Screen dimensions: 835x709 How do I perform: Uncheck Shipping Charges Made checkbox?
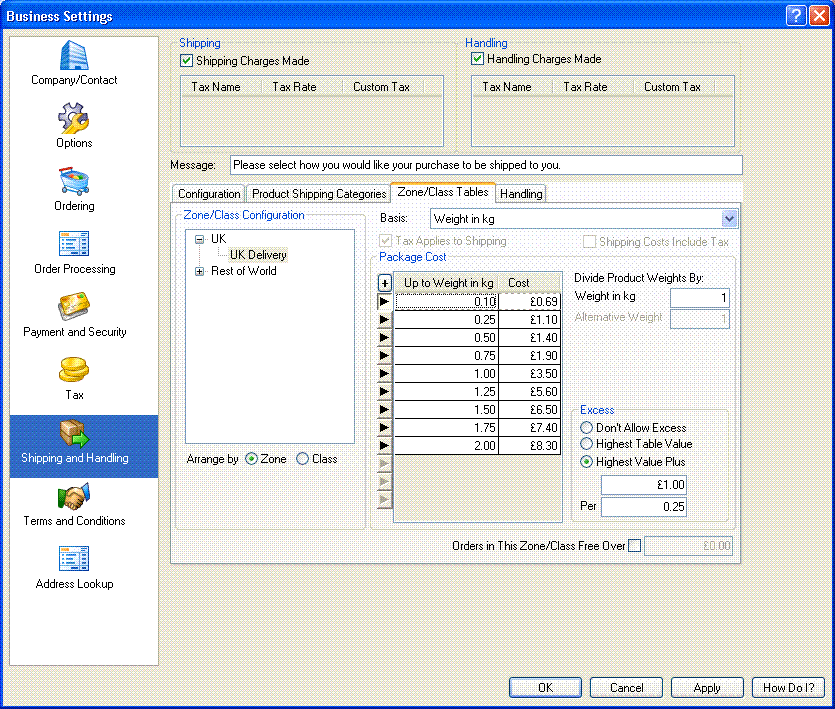[x=186, y=61]
